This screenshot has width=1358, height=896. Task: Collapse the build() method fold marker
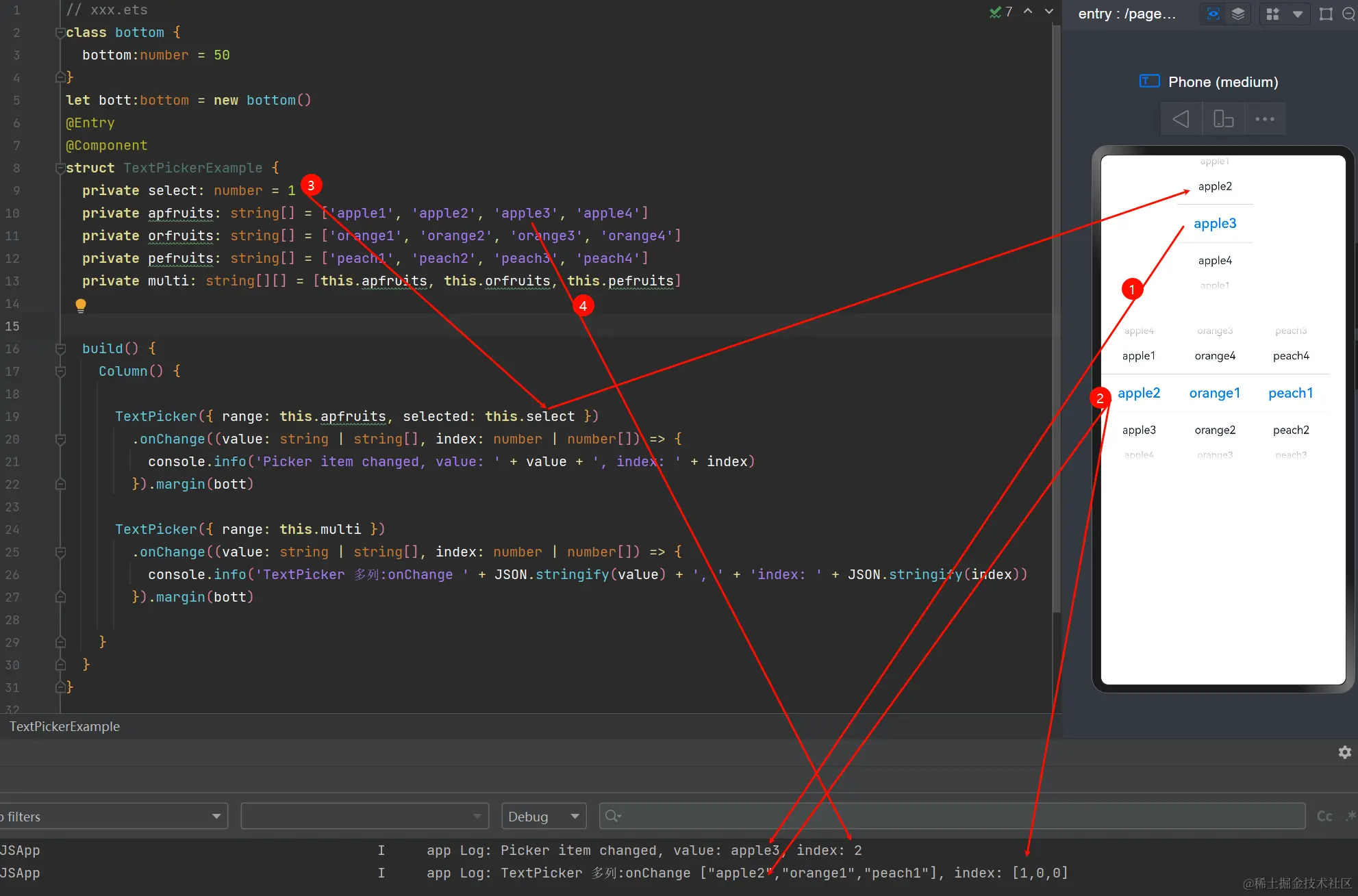[60, 349]
